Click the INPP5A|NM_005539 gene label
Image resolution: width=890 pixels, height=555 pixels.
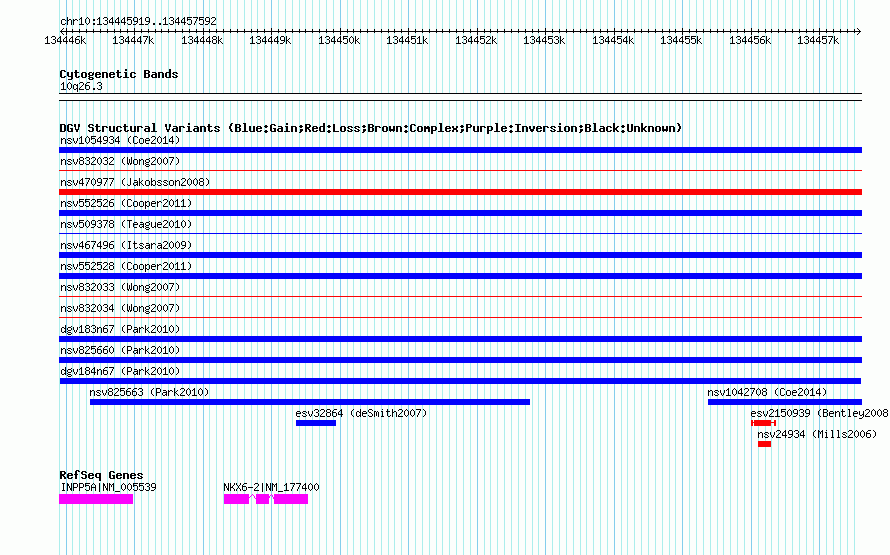[x=108, y=487]
